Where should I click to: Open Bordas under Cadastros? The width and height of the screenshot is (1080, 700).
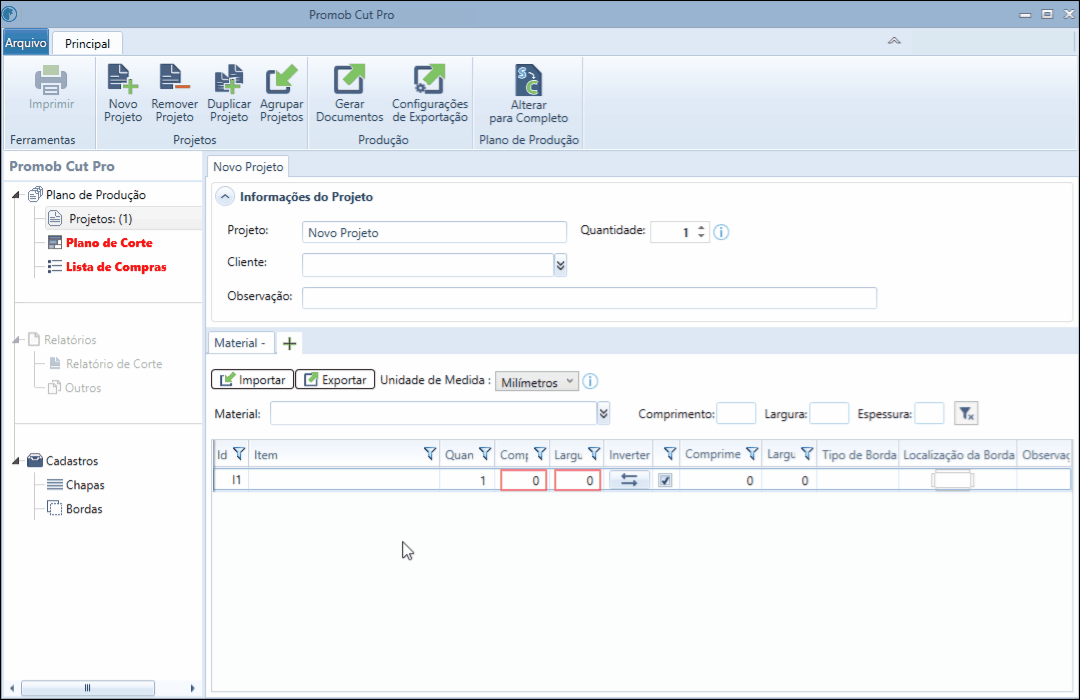point(84,509)
